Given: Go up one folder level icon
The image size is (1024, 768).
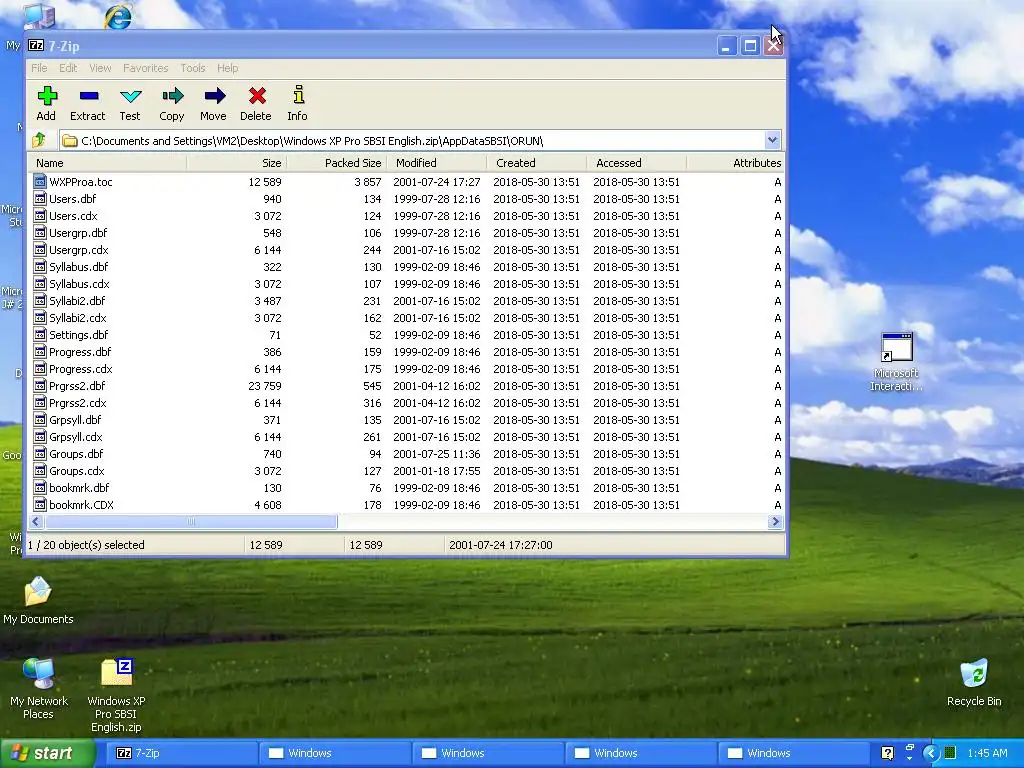Looking at the screenshot, I should tap(39, 140).
